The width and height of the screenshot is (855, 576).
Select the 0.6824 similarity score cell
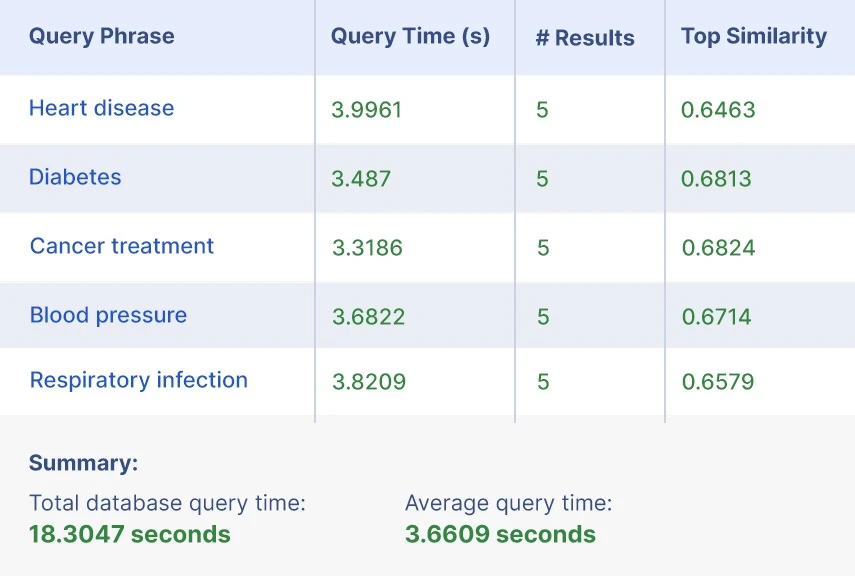[718, 248]
